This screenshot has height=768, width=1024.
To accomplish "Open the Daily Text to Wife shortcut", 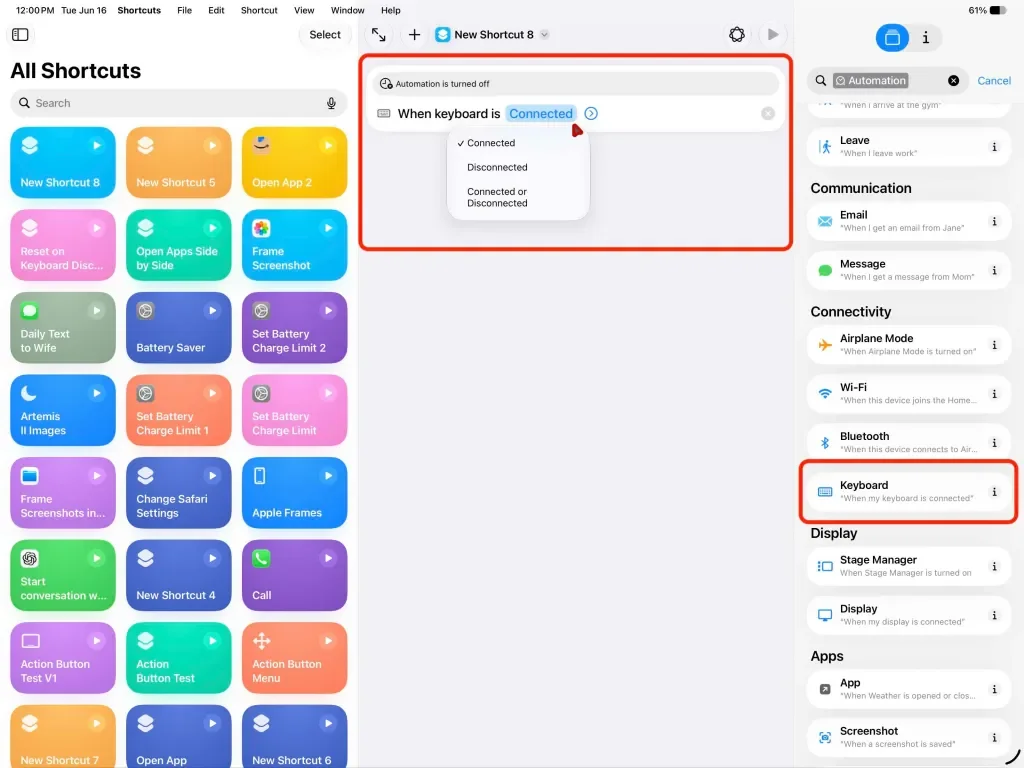I will [63, 328].
